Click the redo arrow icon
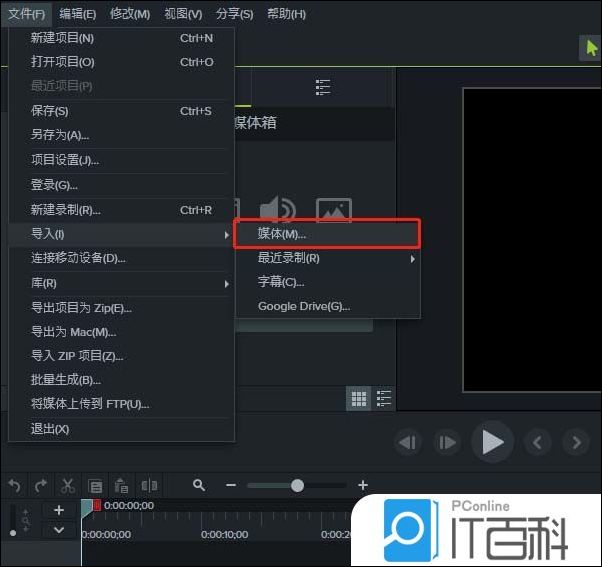Viewport: 602px width, 567px height. (x=41, y=486)
